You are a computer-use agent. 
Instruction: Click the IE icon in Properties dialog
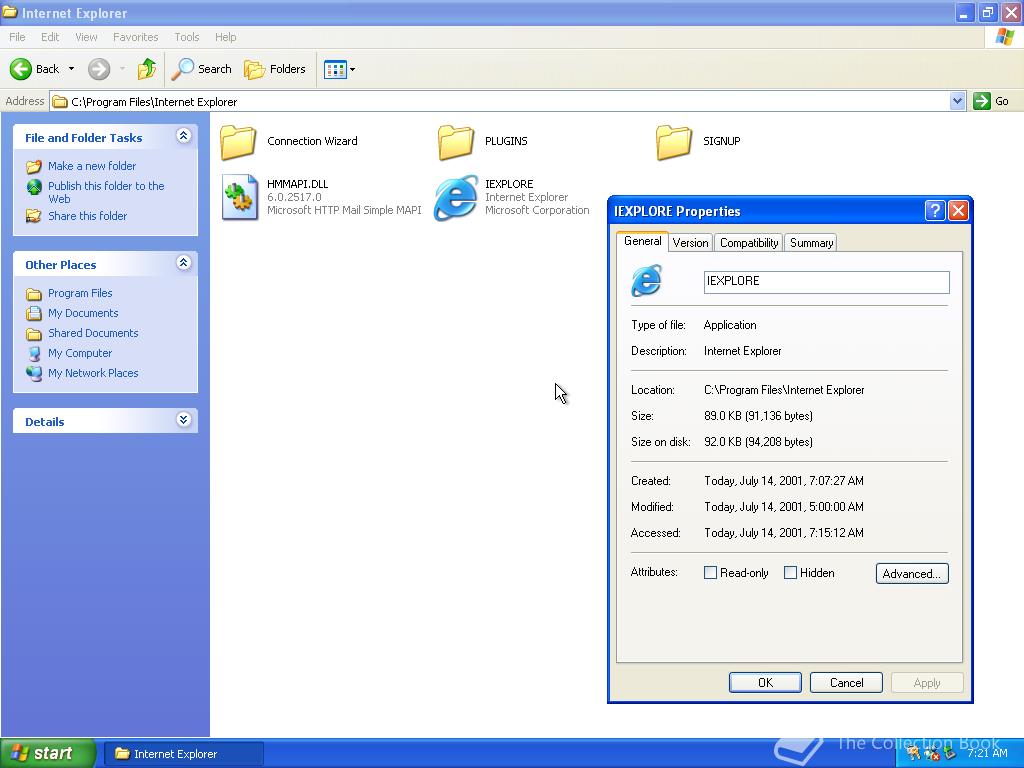coord(647,280)
